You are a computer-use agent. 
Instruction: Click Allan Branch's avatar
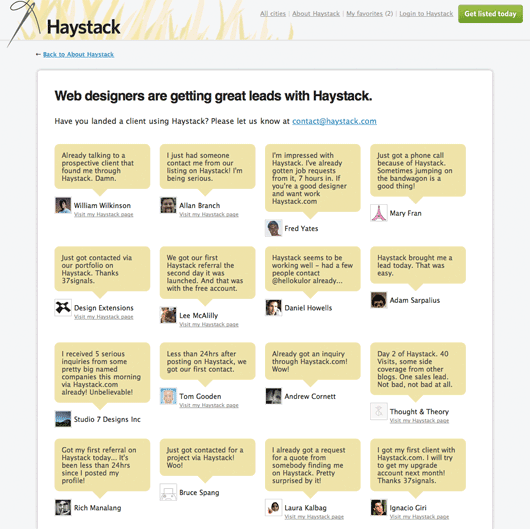tap(168, 206)
